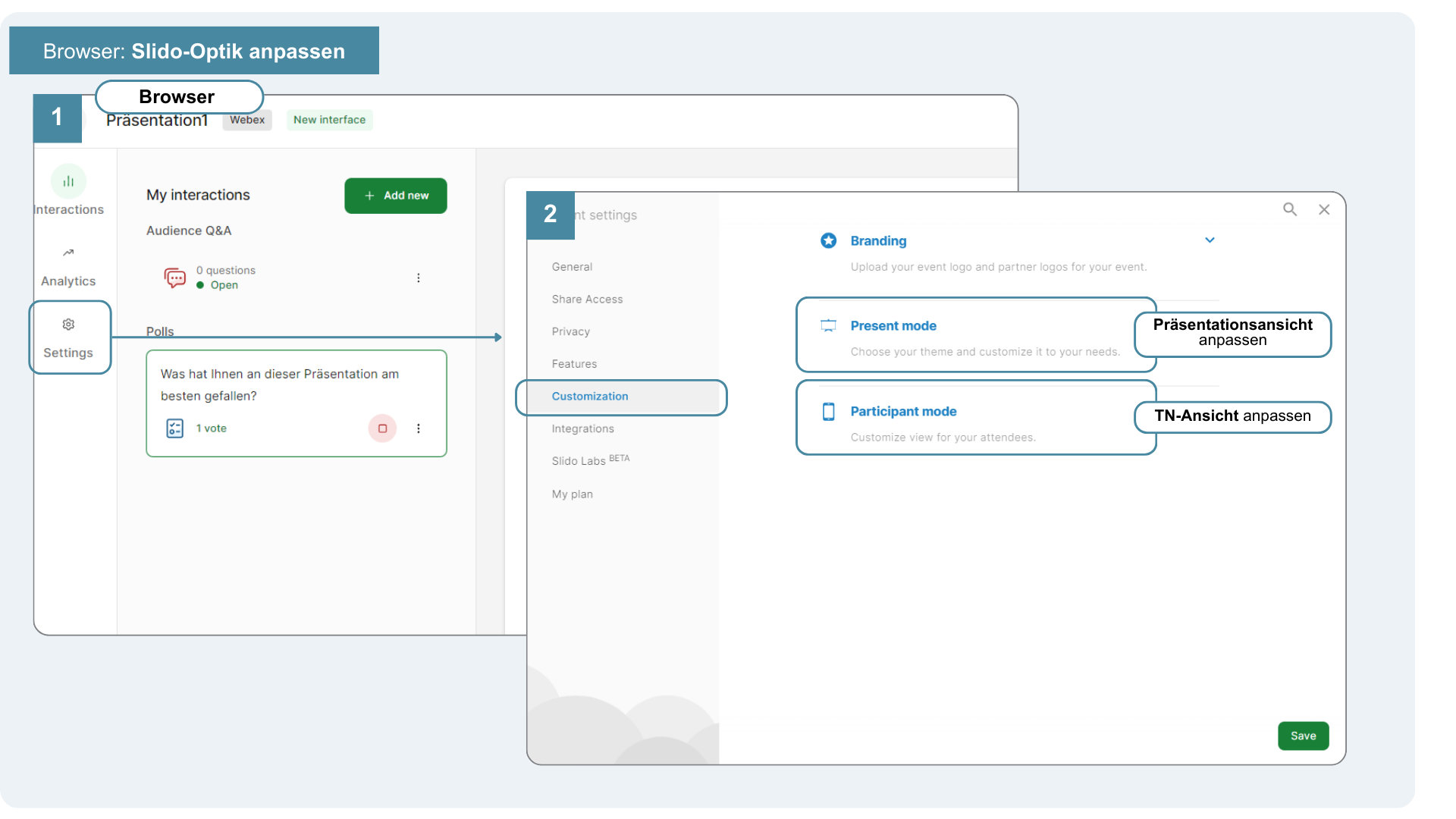Open the Analytics sidebar icon

(x=68, y=253)
